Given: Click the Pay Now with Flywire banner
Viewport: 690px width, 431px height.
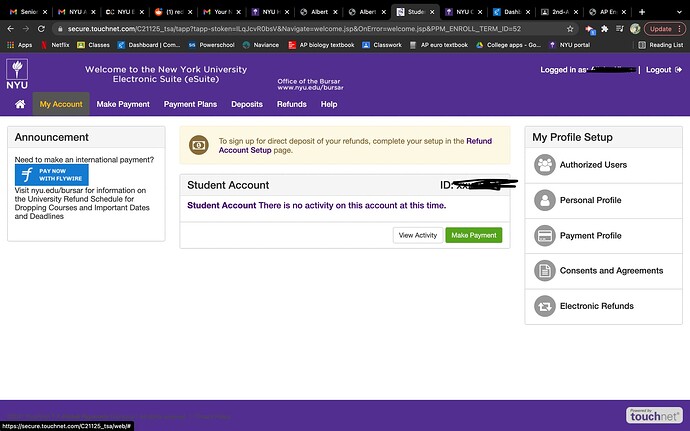Looking at the screenshot, I should [x=51, y=175].
